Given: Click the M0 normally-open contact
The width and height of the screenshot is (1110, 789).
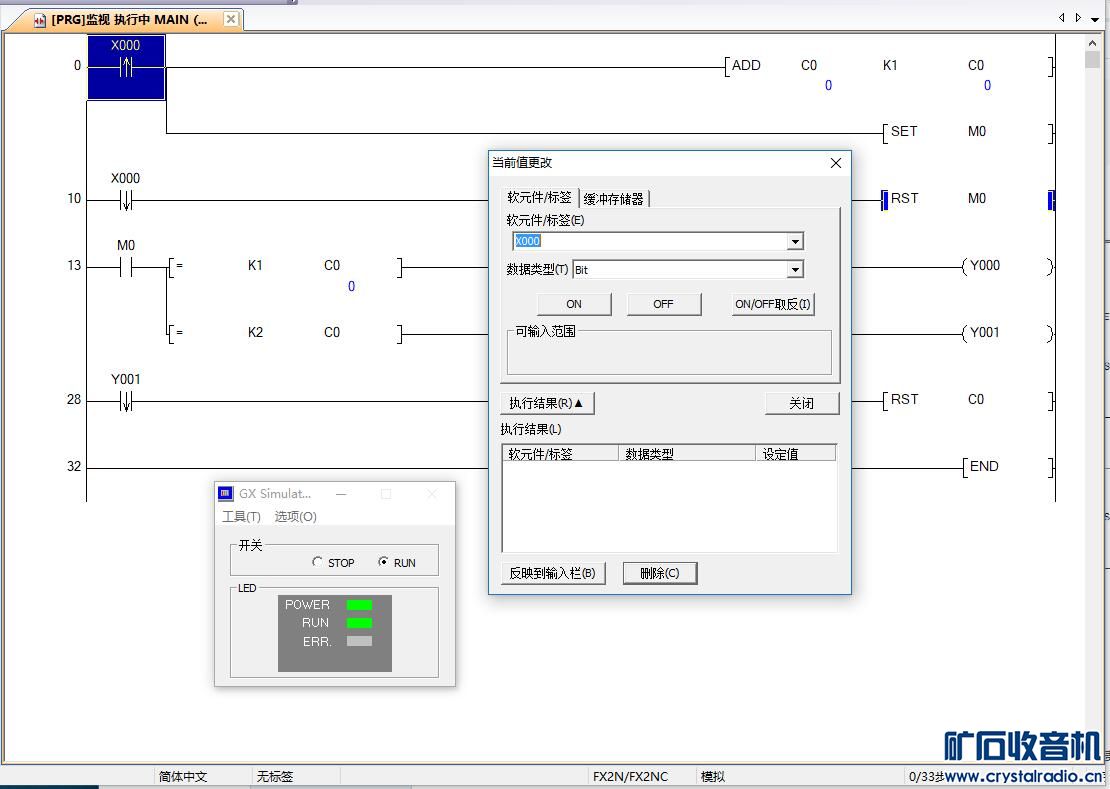Looking at the screenshot, I should 126,267.
